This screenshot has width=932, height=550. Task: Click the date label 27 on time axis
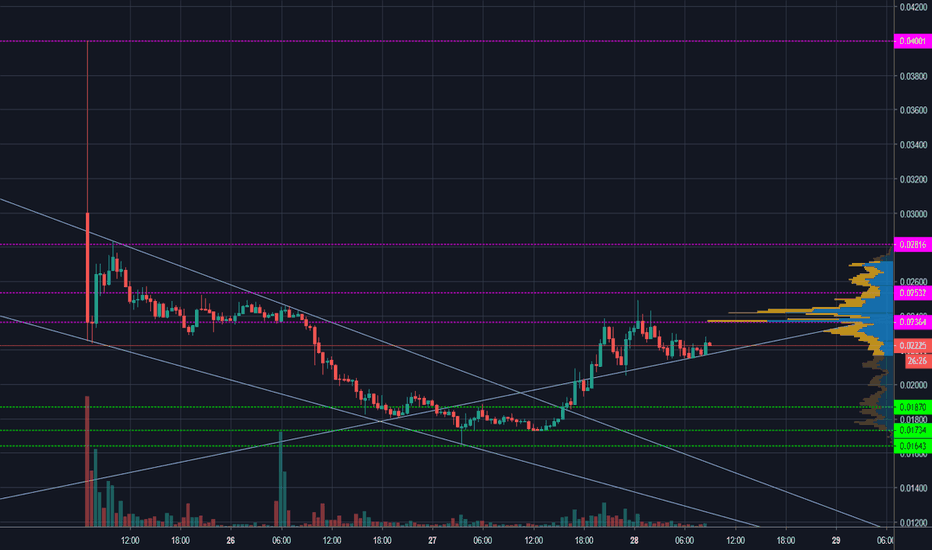coord(432,540)
